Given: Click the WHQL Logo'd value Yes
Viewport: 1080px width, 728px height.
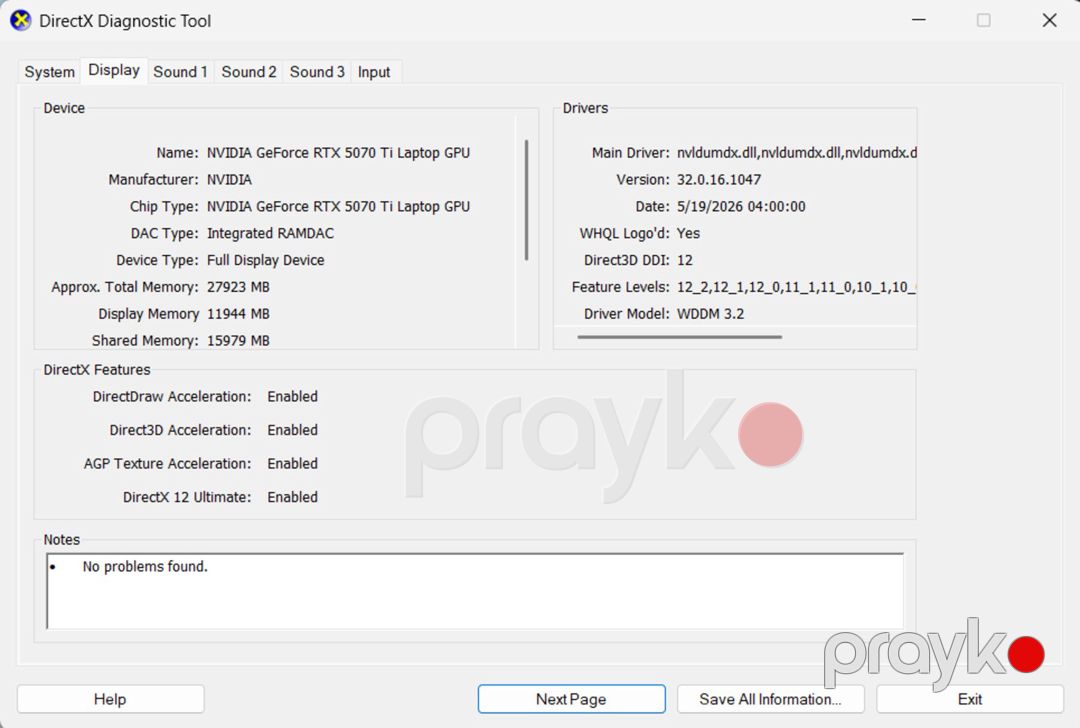Looking at the screenshot, I should [688, 233].
